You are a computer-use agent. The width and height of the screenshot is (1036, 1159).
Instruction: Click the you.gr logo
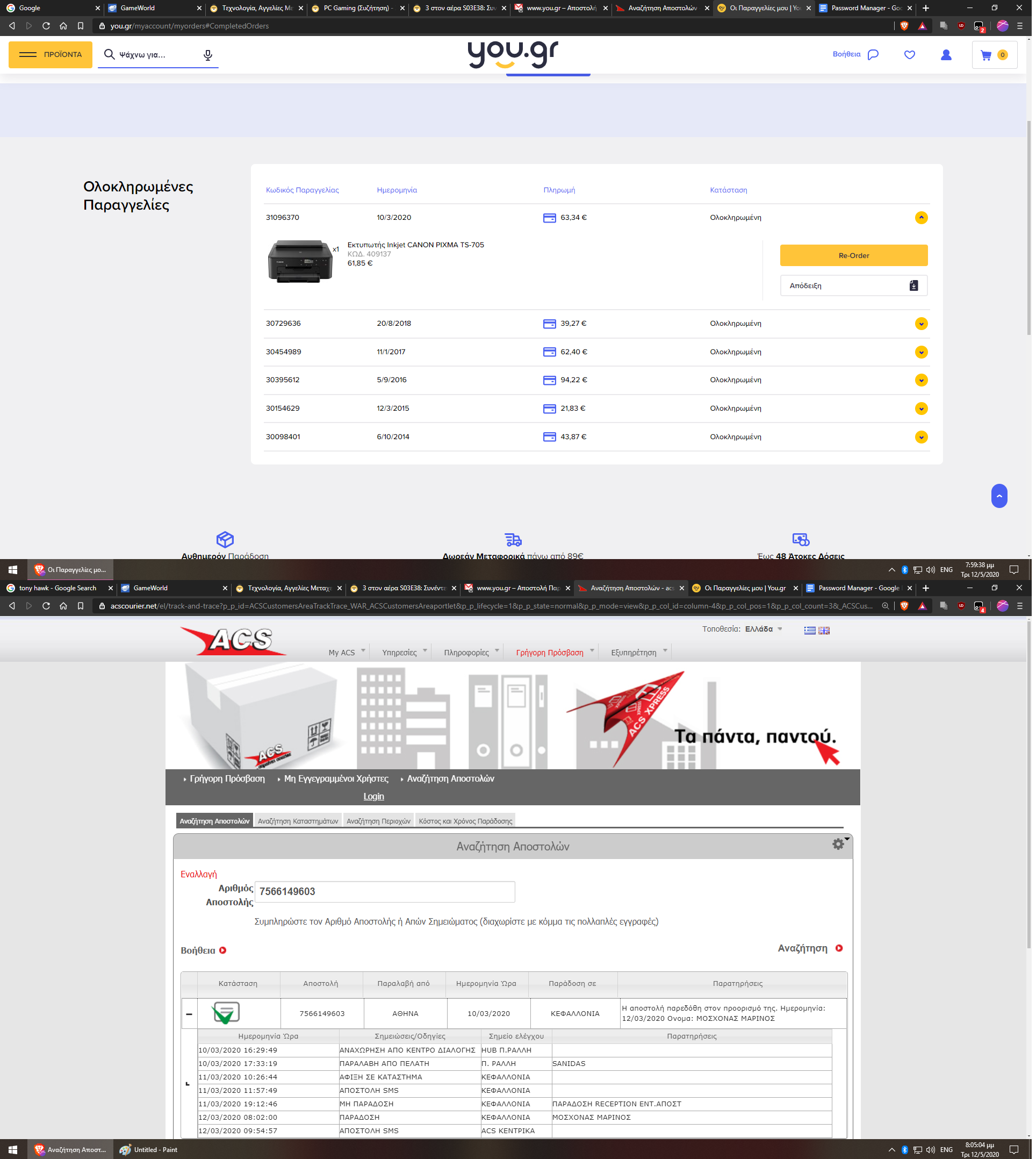(512, 55)
